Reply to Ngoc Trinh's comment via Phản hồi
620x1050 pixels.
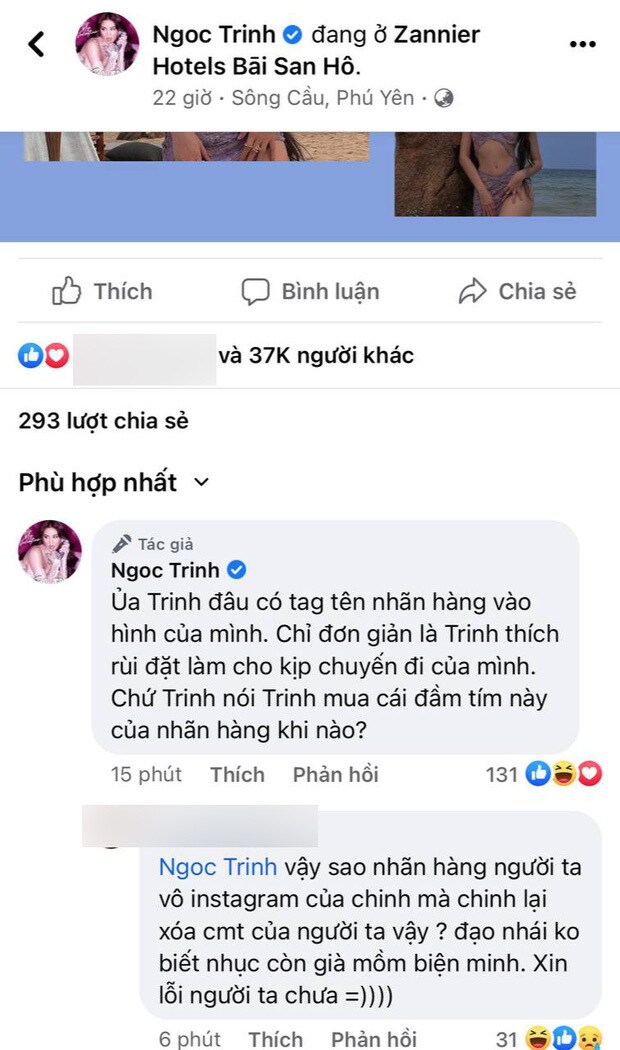coord(335,774)
